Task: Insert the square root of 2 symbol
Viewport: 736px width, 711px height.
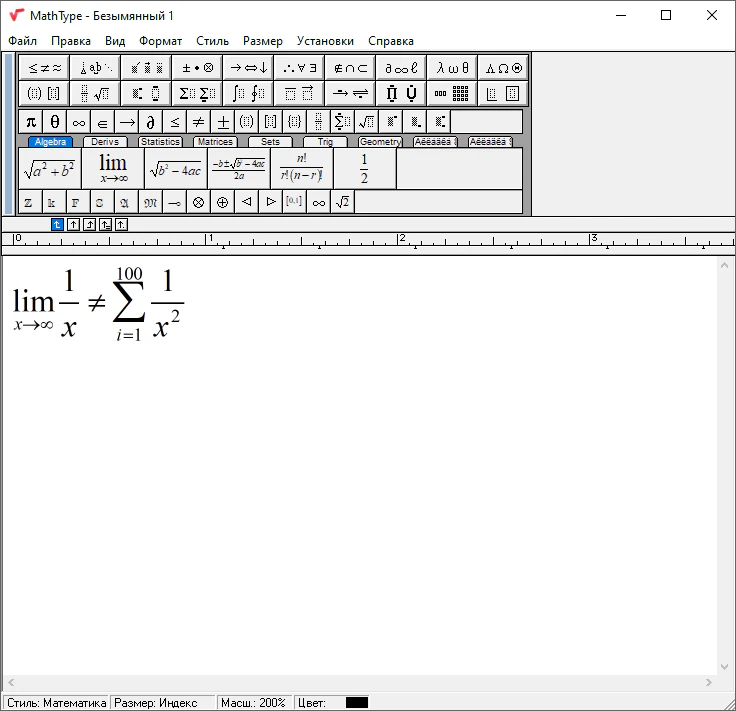Action: [342, 202]
